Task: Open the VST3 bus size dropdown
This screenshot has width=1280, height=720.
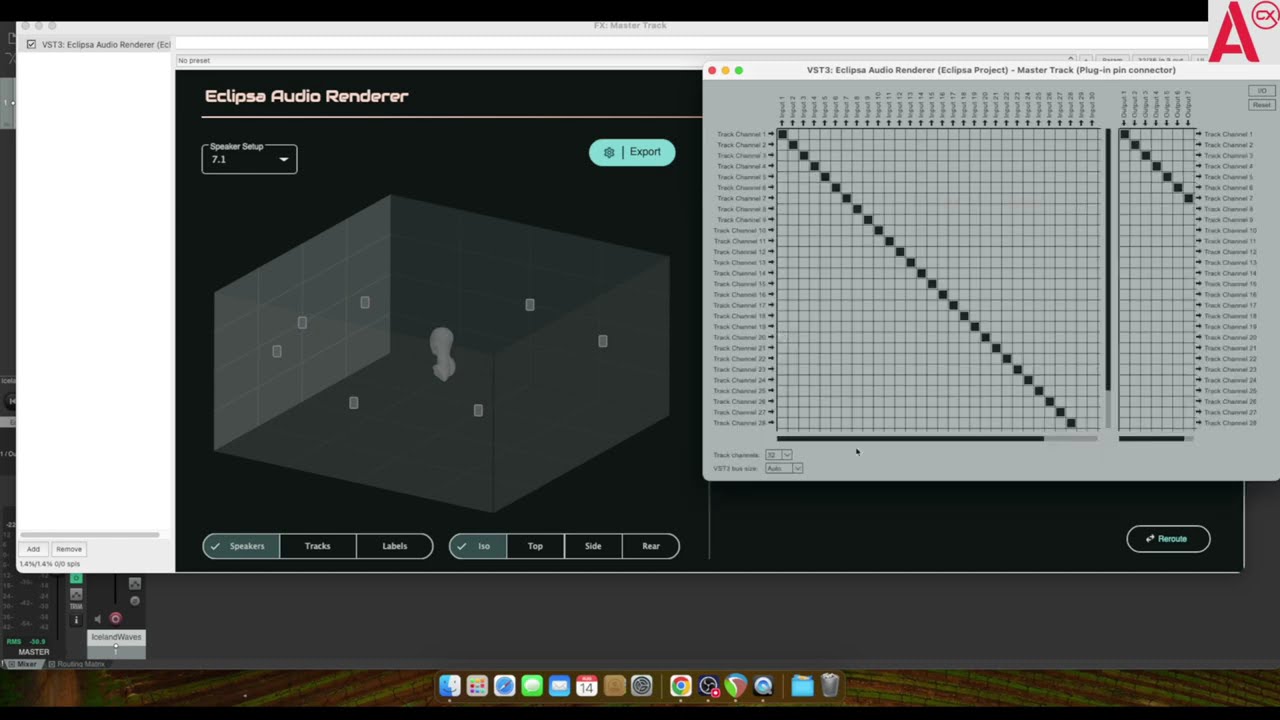Action: pos(784,468)
